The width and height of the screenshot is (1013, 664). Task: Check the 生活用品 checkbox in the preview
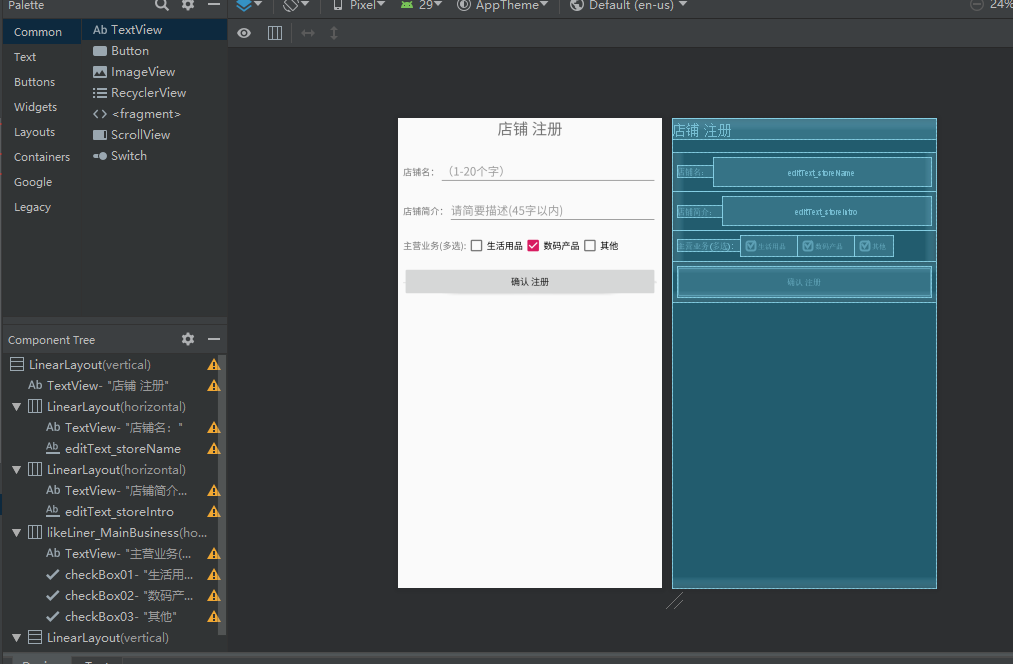[476, 244]
